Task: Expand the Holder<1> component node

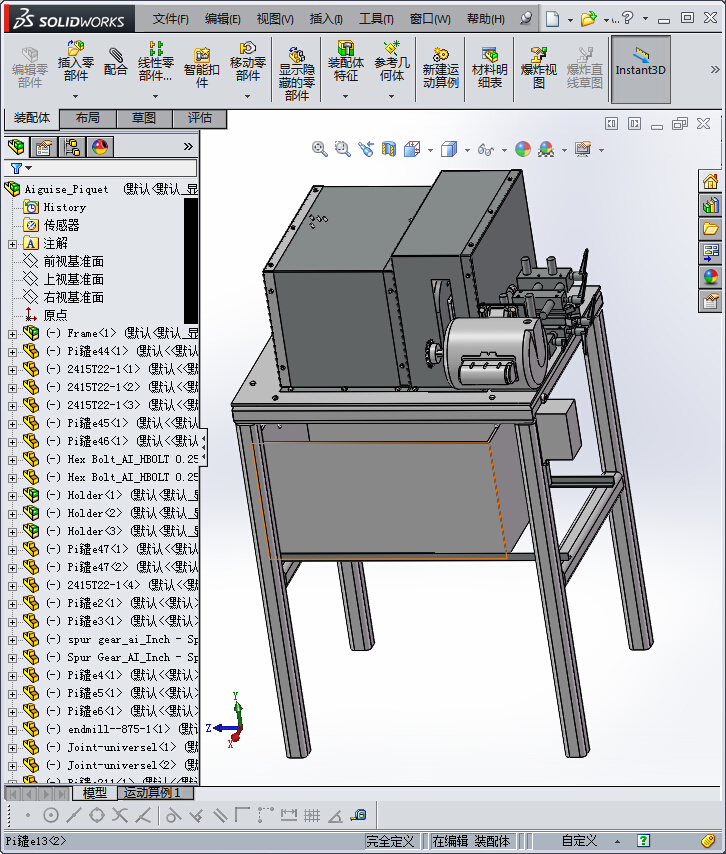Action: coord(13,496)
